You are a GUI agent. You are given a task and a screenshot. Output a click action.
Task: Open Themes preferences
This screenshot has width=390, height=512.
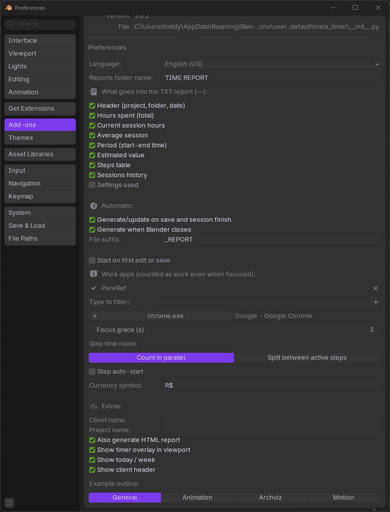pos(40,138)
